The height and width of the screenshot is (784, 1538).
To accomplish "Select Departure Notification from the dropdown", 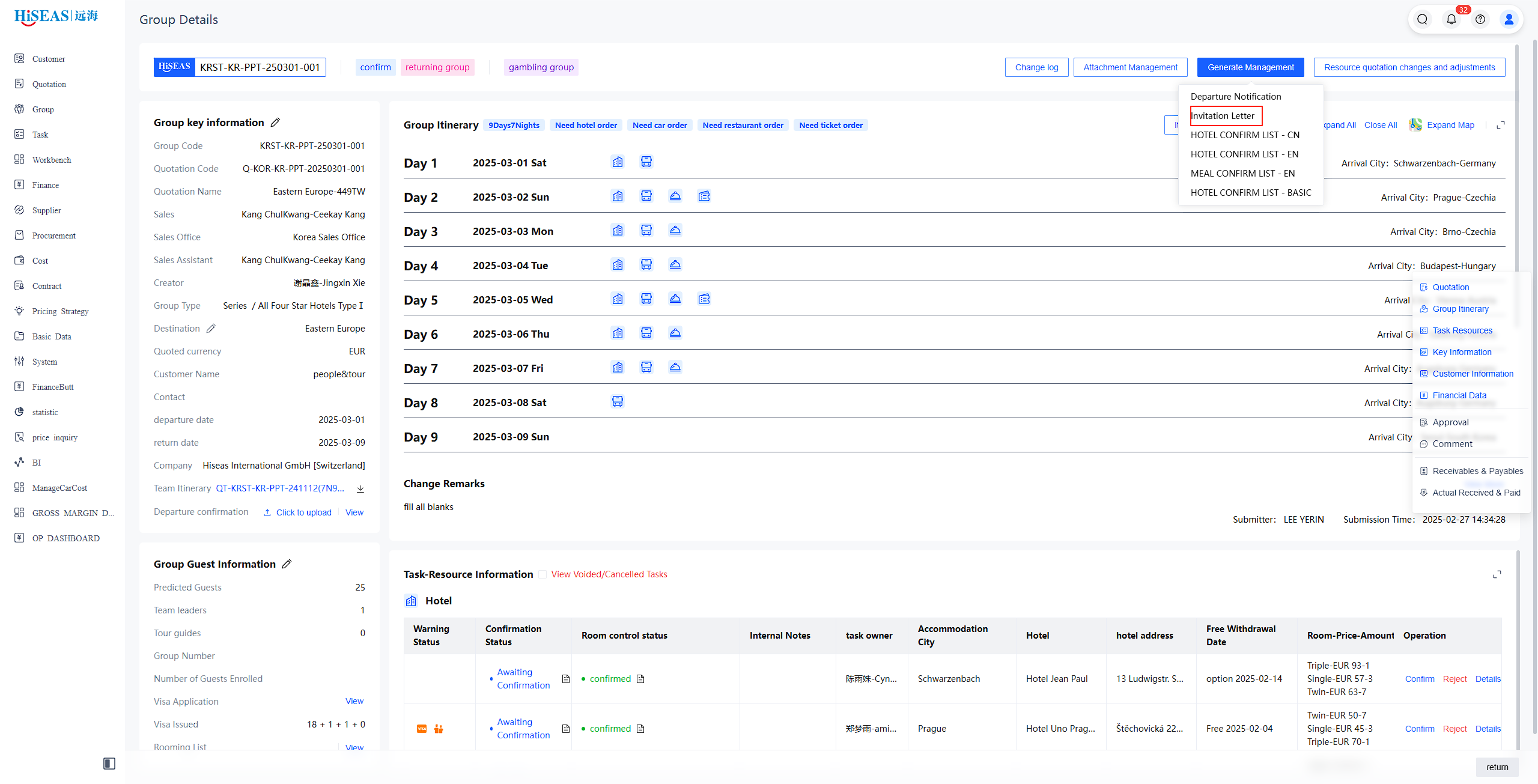I will [1236, 97].
